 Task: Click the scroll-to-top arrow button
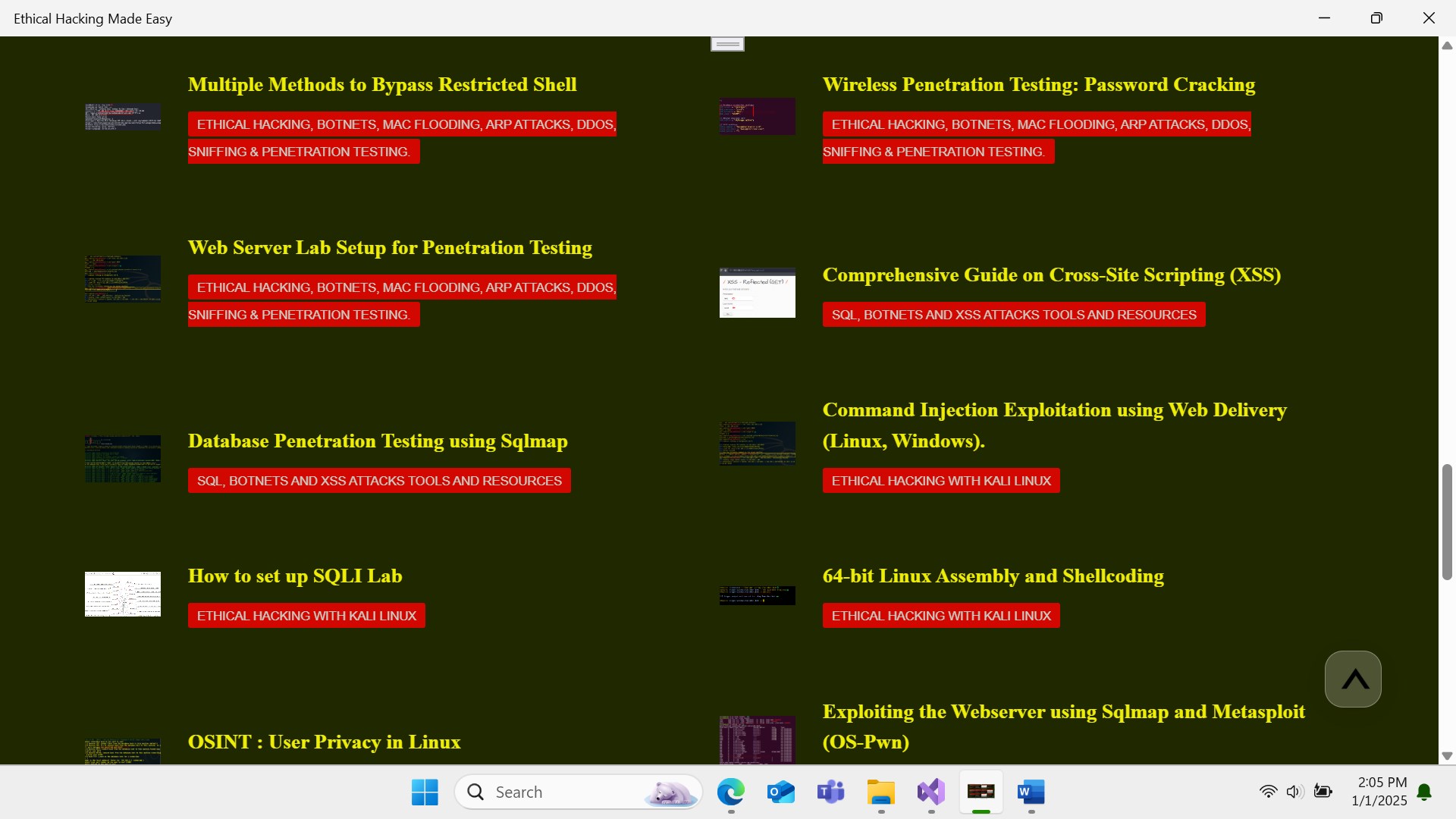click(x=1352, y=679)
